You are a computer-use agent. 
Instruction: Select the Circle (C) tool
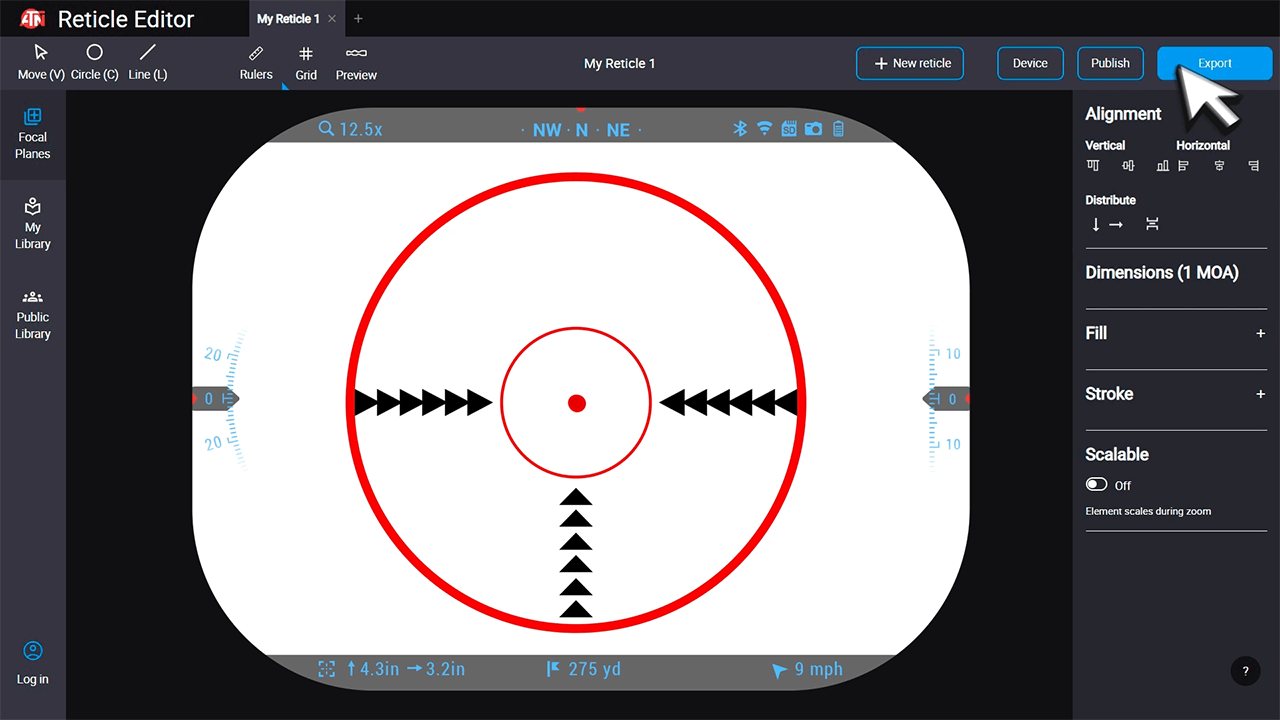coord(94,62)
